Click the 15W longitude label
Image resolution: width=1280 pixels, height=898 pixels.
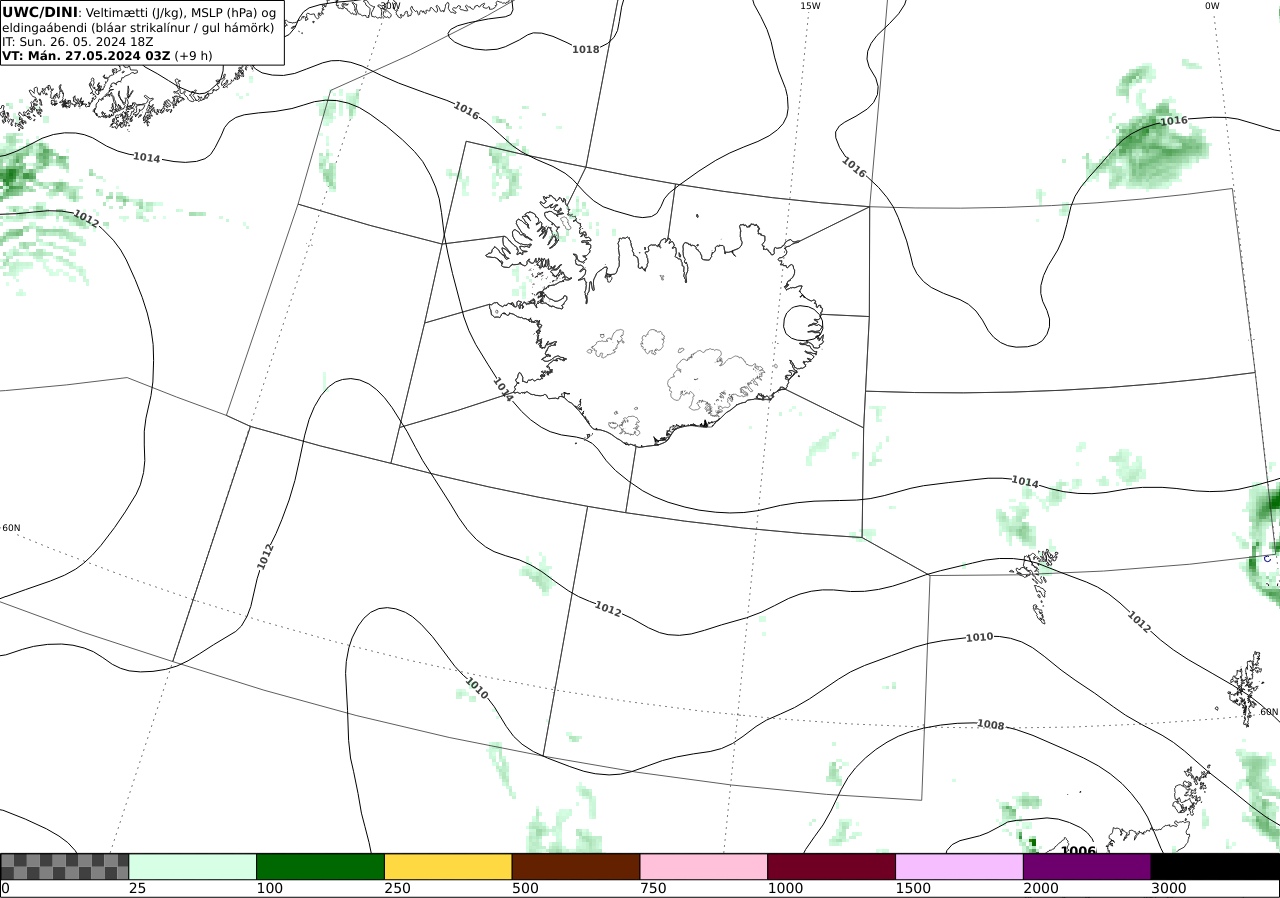[x=810, y=6]
